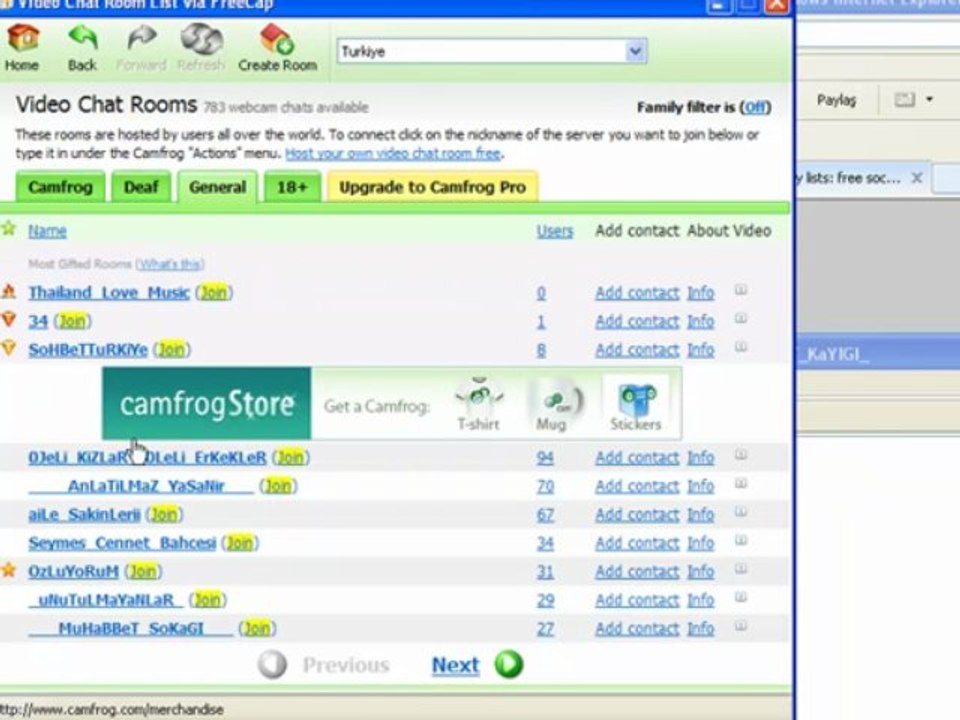Choose the Stickers item in store banner

(636, 404)
